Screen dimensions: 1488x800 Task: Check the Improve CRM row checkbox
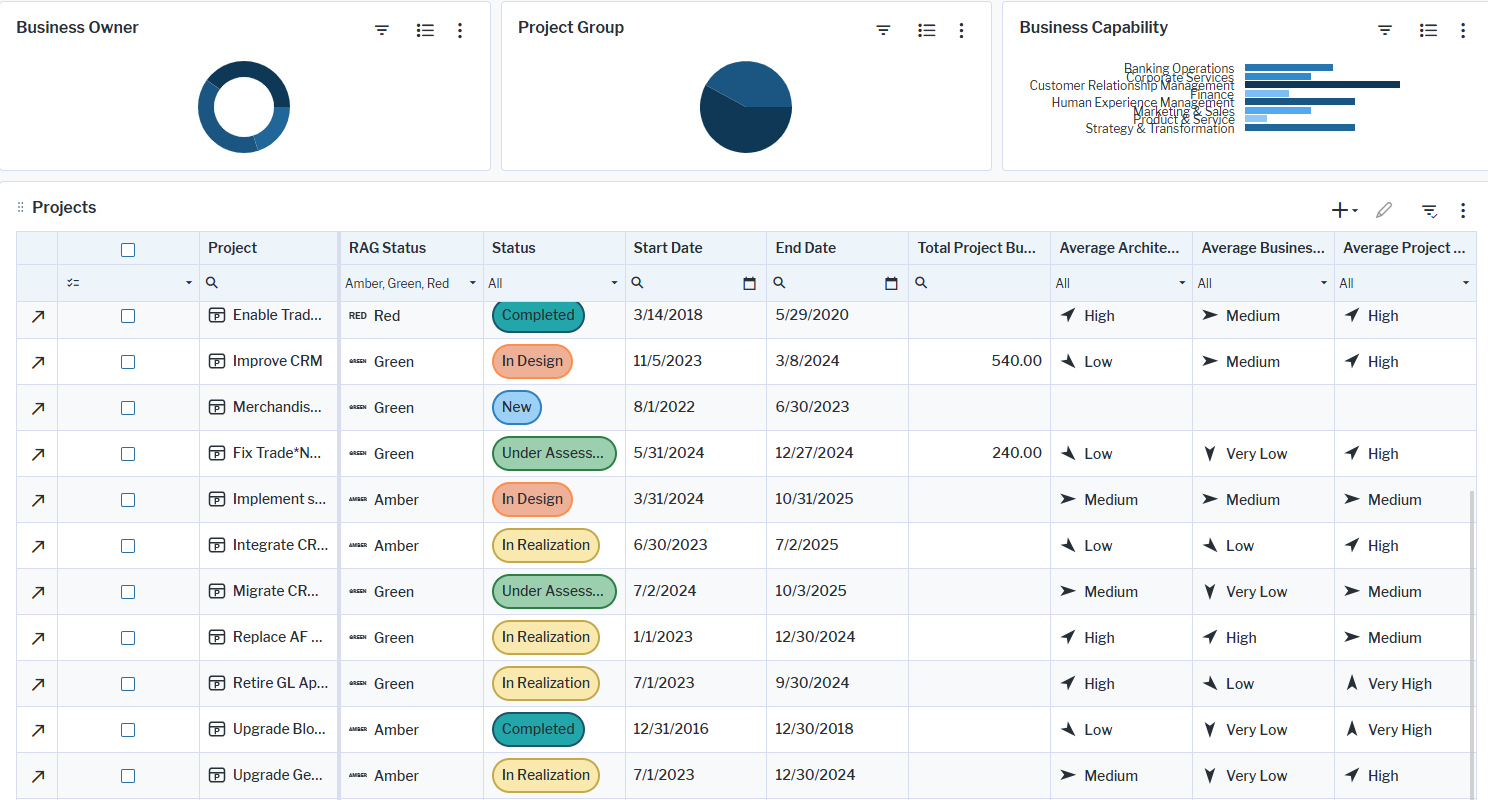click(x=128, y=362)
